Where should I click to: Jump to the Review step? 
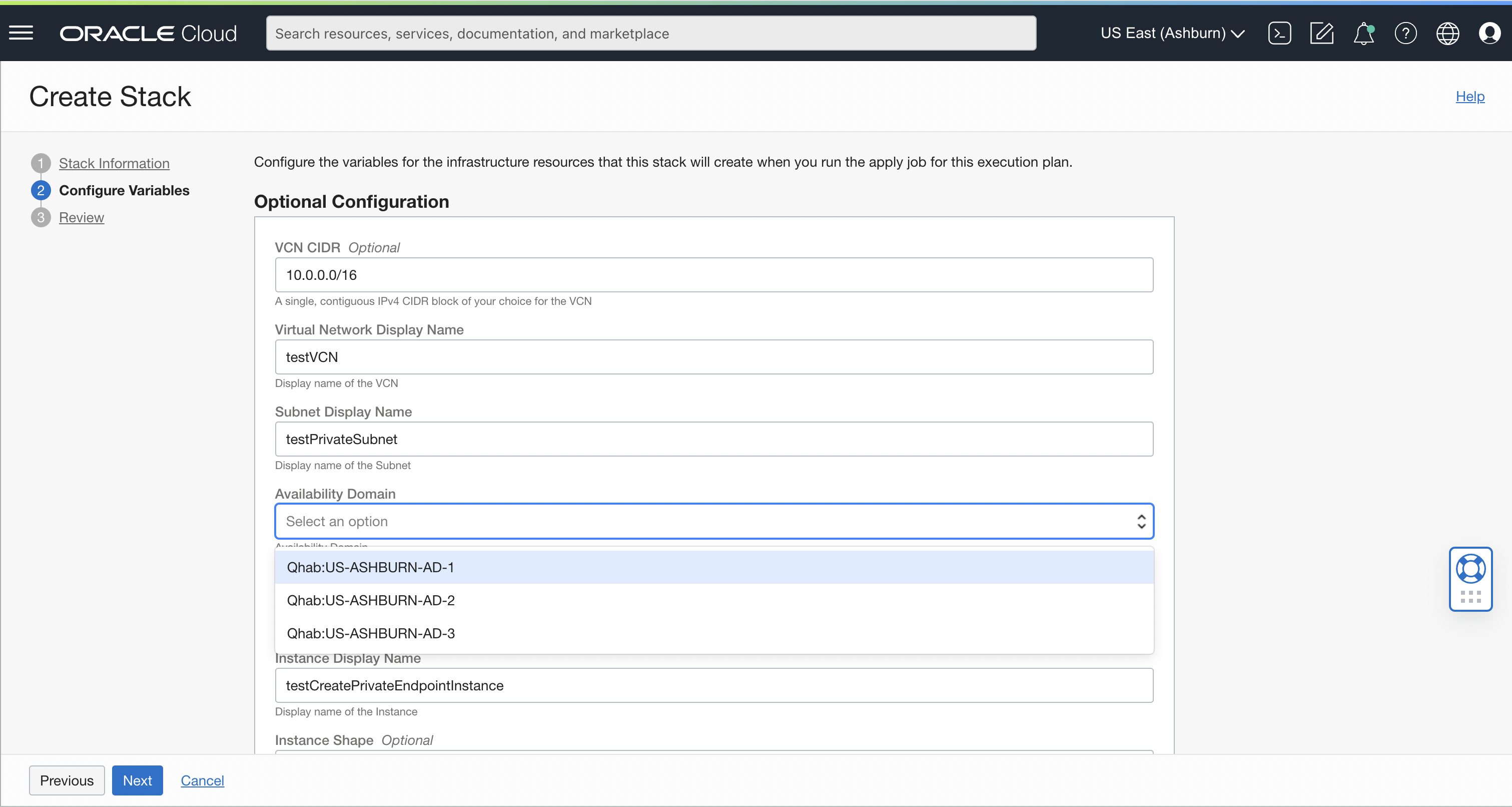point(81,217)
